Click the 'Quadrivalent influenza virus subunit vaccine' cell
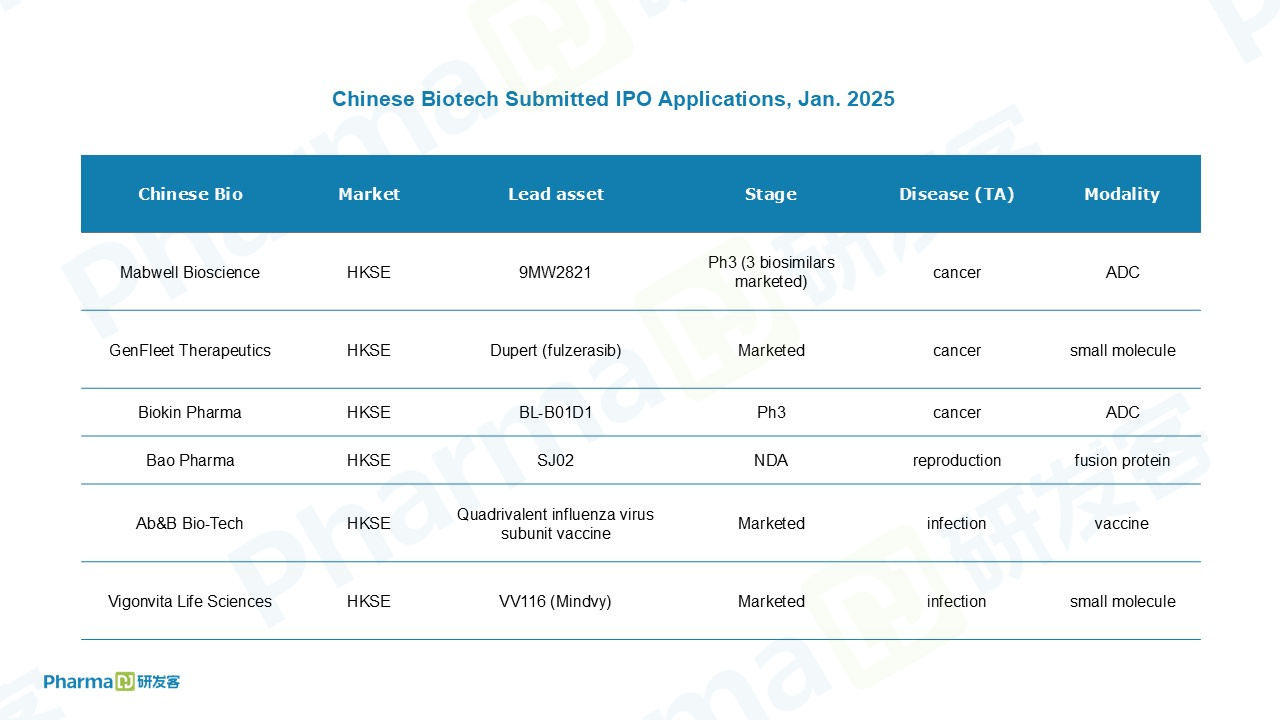Screen dimensions: 1280x720 click(556, 523)
